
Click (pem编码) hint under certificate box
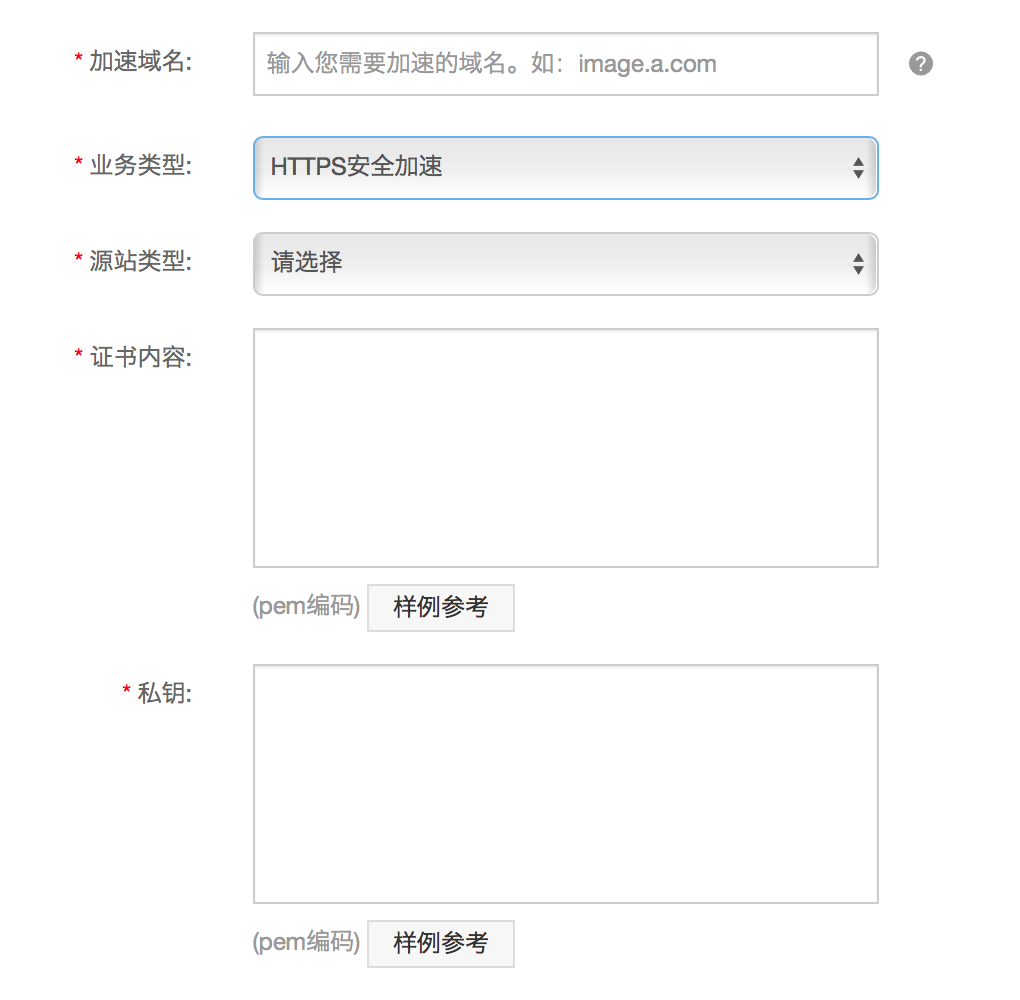click(306, 606)
